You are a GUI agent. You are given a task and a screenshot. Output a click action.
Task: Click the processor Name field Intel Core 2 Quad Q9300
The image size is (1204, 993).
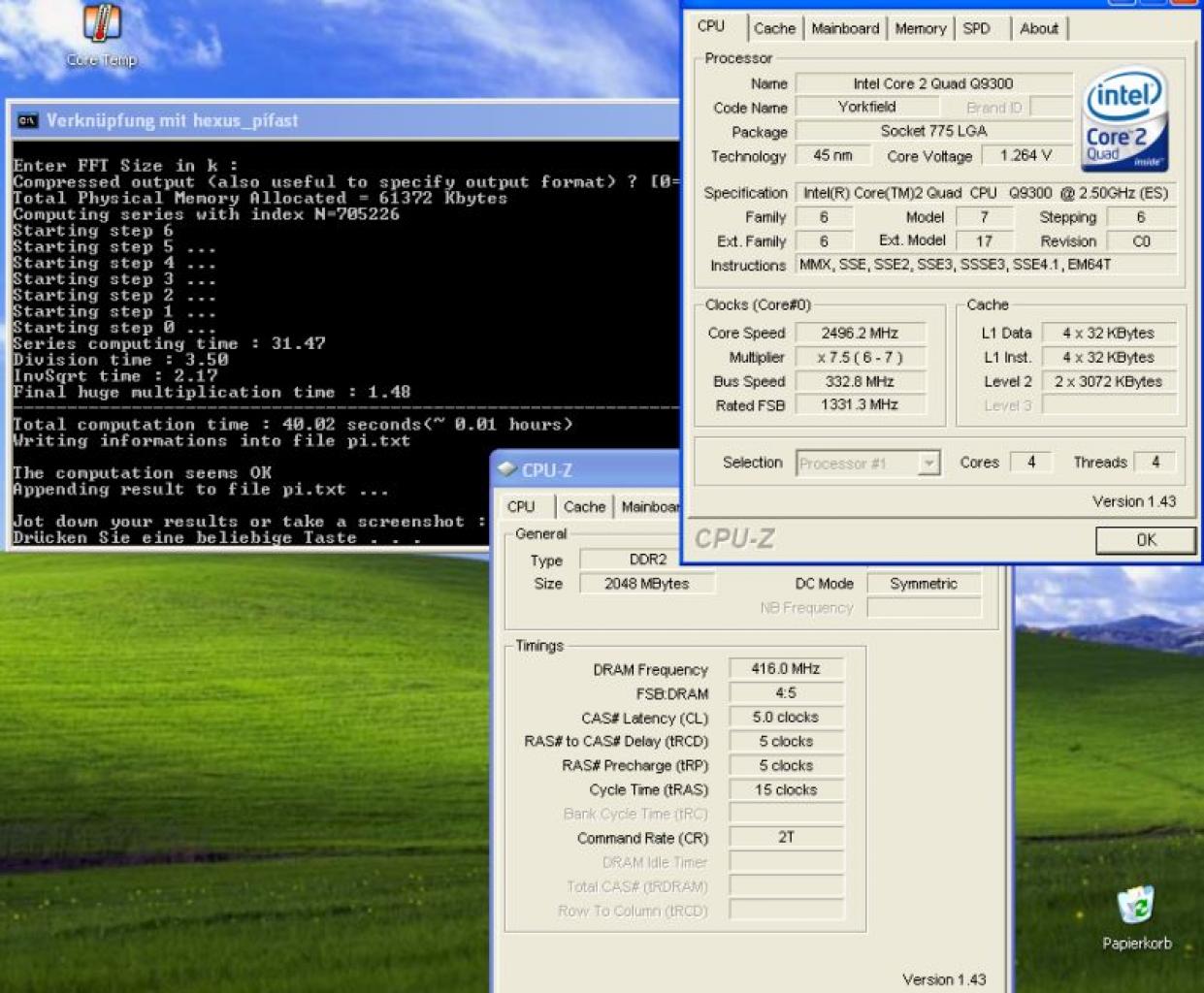[933, 83]
